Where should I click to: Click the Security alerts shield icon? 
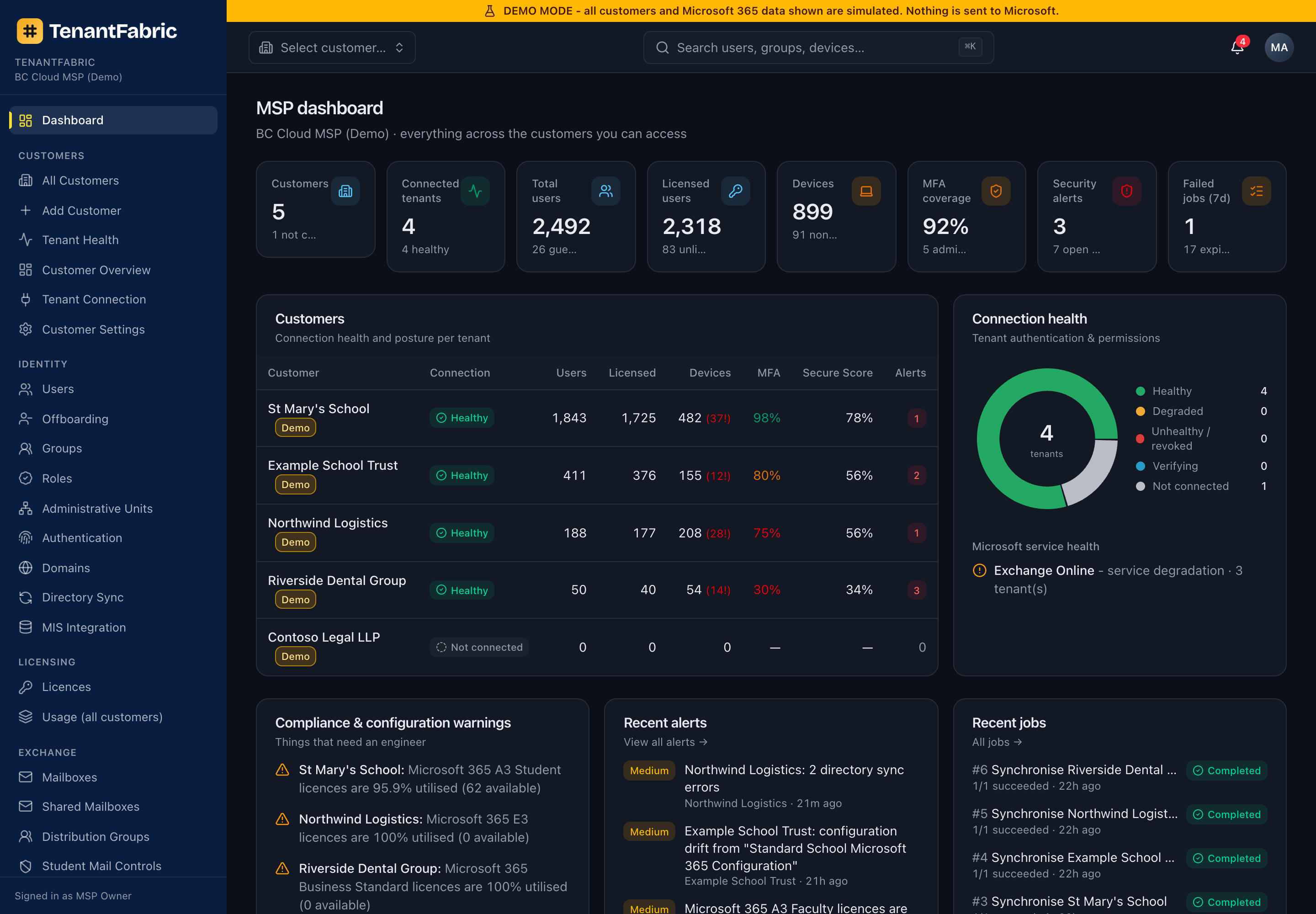(x=1126, y=191)
